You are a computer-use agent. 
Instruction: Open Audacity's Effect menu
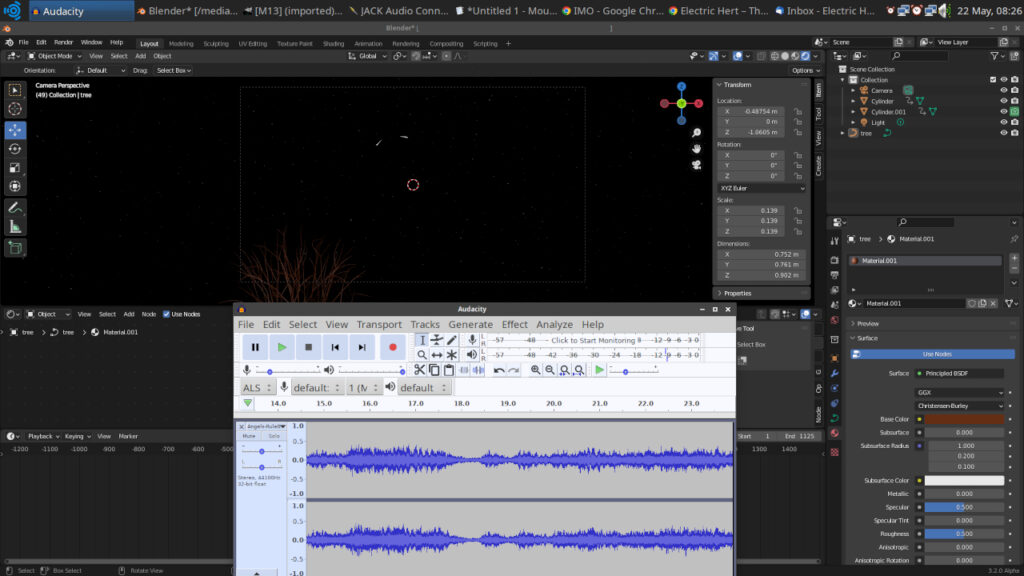point(515,325)
